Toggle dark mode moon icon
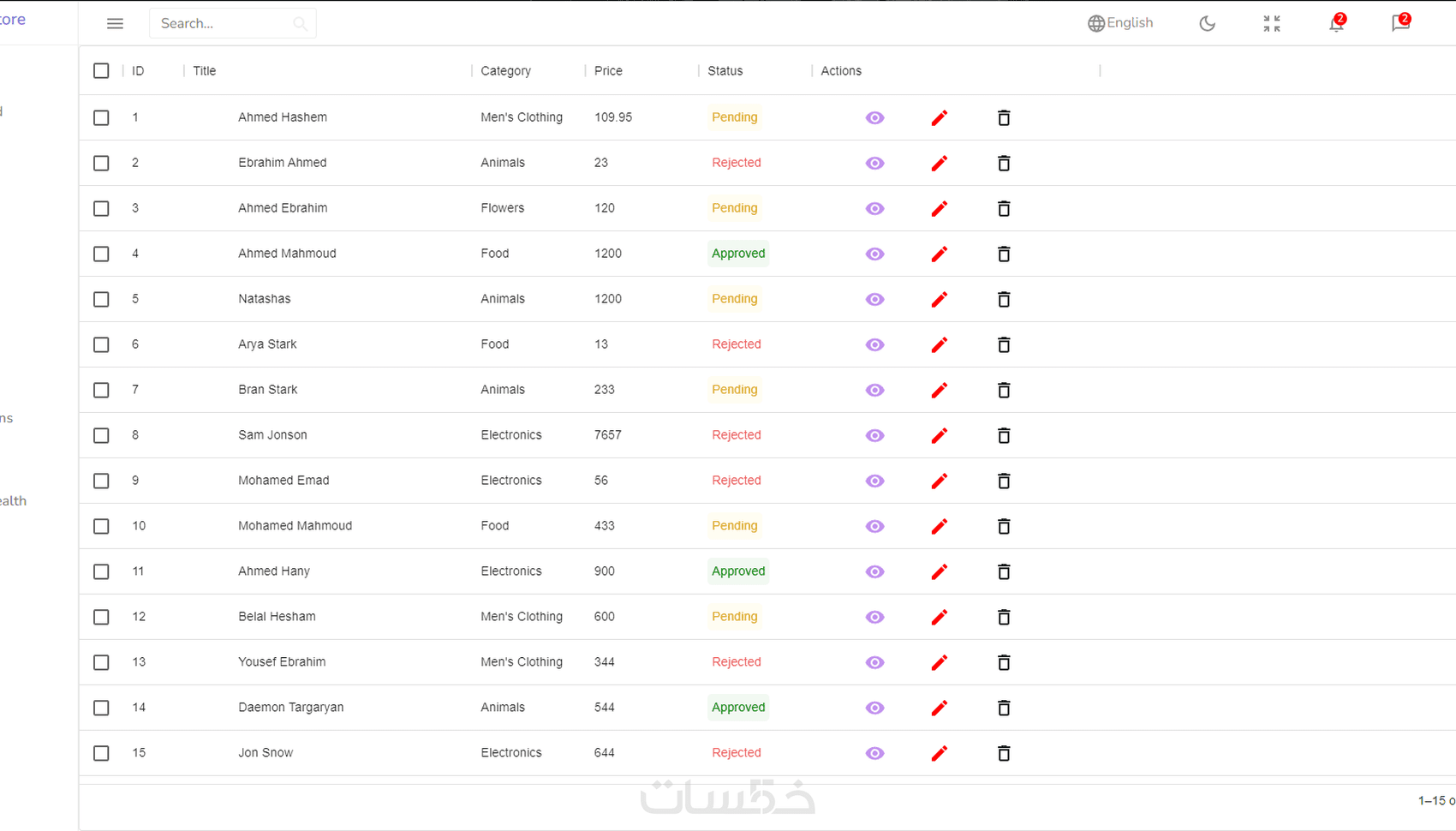The width and height of the screenshot is (1456, 831). 1207,24
